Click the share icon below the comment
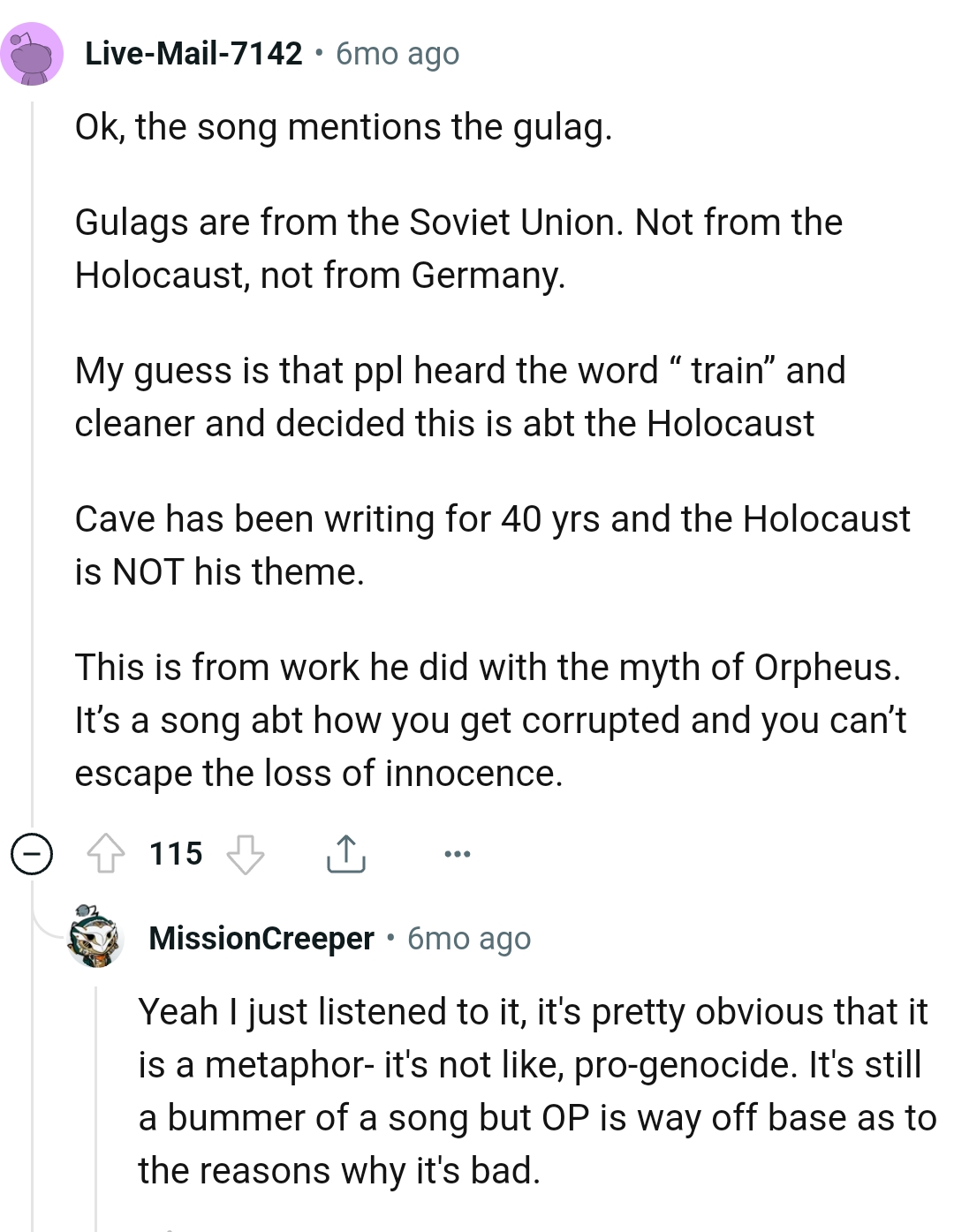Screen dimensions: 954x1232 (x=346, y=852)
